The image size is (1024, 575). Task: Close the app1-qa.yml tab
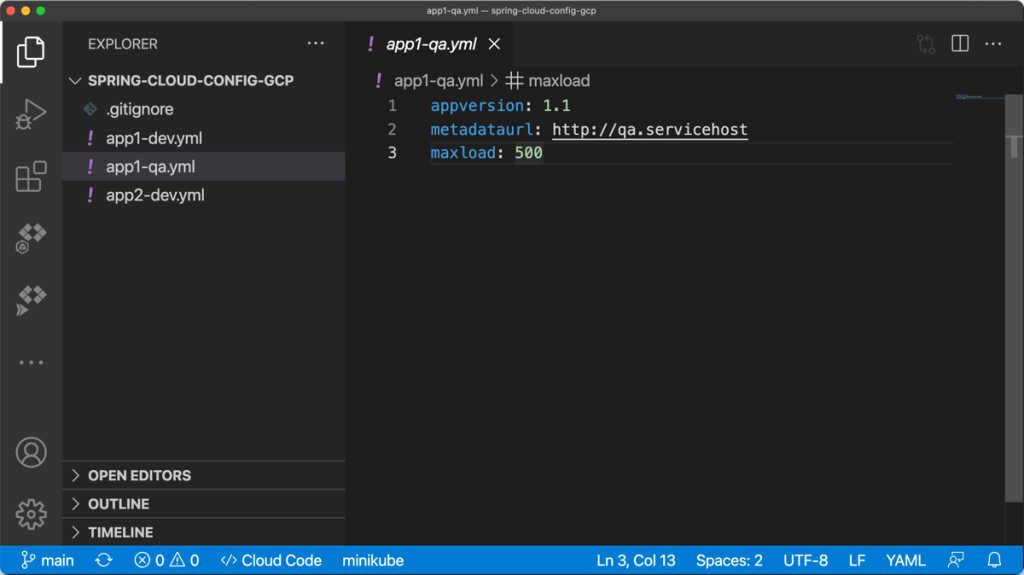tap(494, 44)
